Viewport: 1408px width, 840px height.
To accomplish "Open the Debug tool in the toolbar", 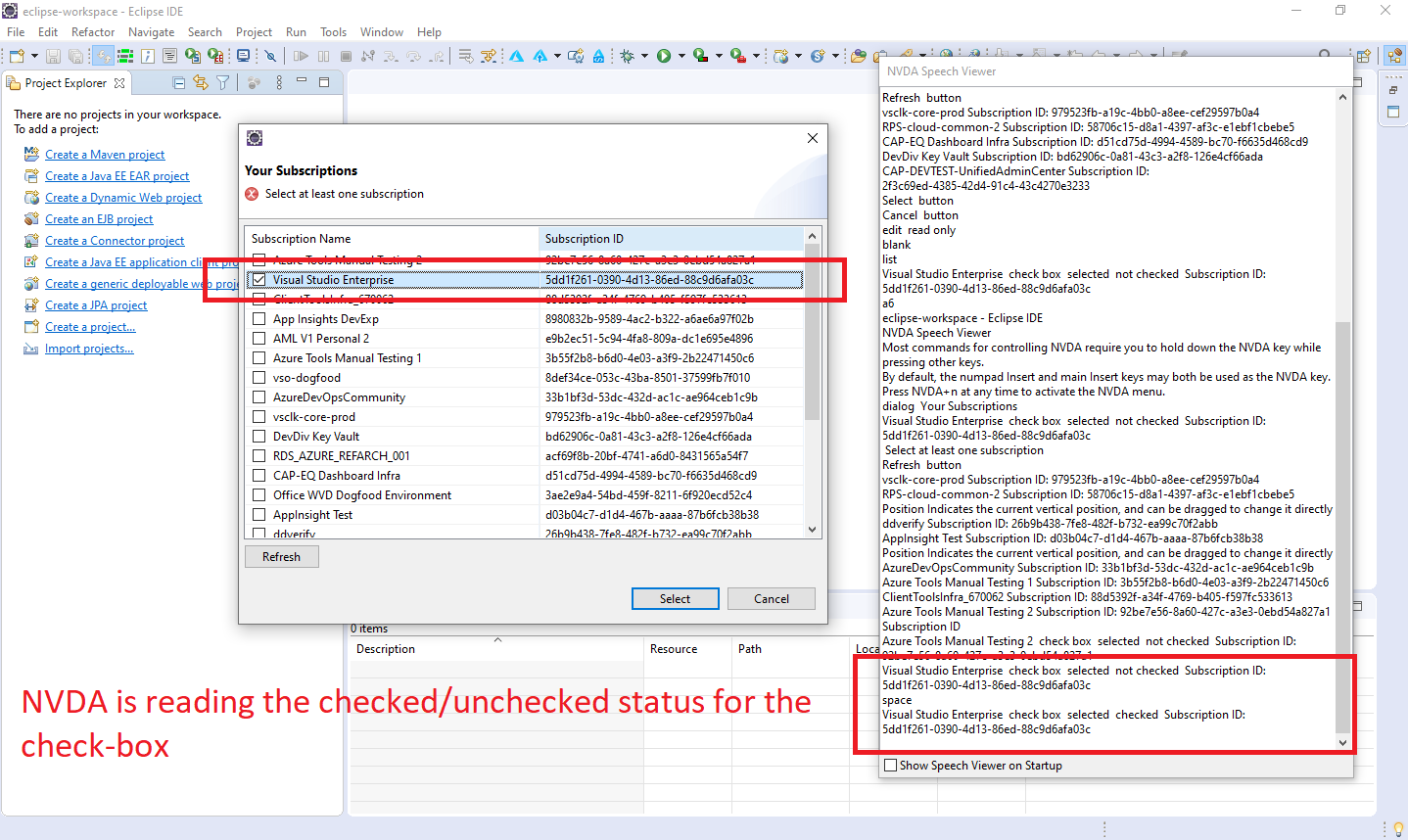I will pos(629,56).
